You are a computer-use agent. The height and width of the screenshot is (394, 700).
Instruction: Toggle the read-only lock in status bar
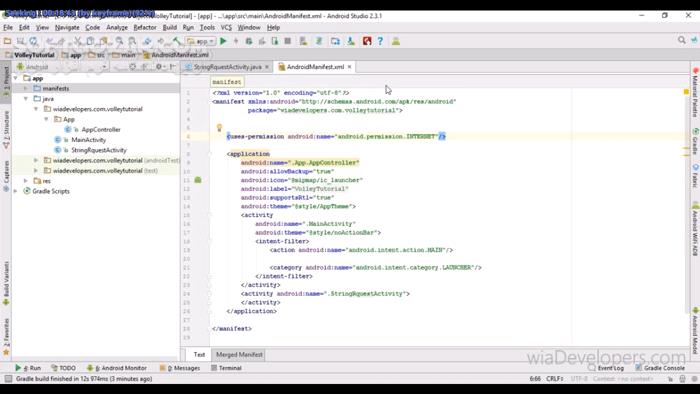pyautogui.click(x=670, y=379)
